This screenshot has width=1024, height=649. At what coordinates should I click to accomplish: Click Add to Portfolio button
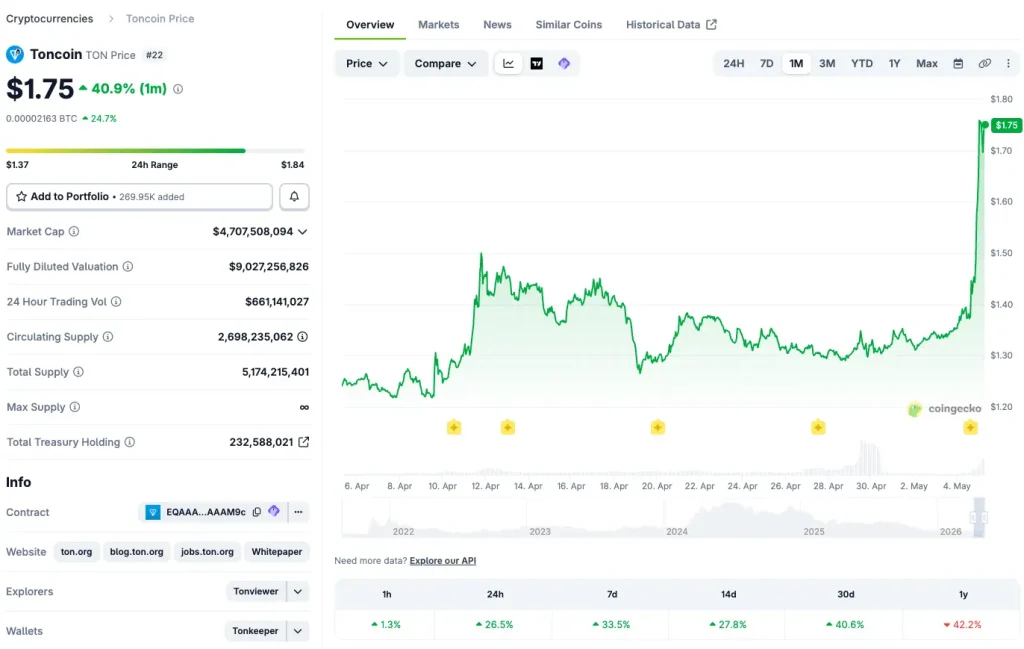(139, 197)
